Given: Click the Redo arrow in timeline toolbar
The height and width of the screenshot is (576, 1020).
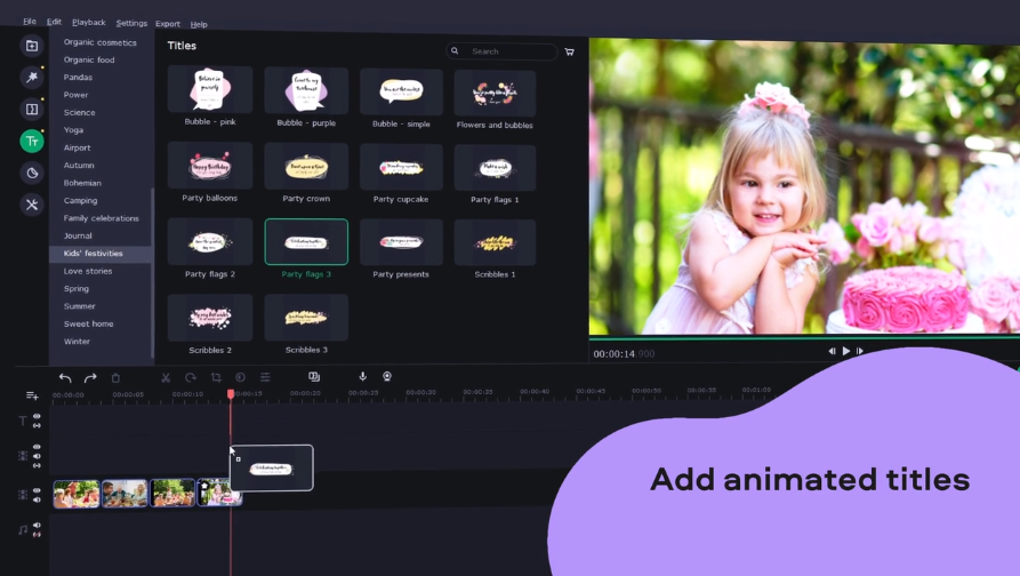Looking at the screenshot, I should (x=90, y=377).
